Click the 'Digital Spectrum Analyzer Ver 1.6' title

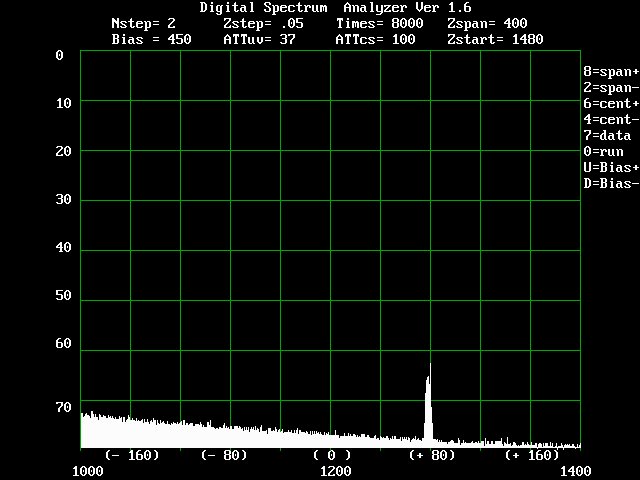336,7
